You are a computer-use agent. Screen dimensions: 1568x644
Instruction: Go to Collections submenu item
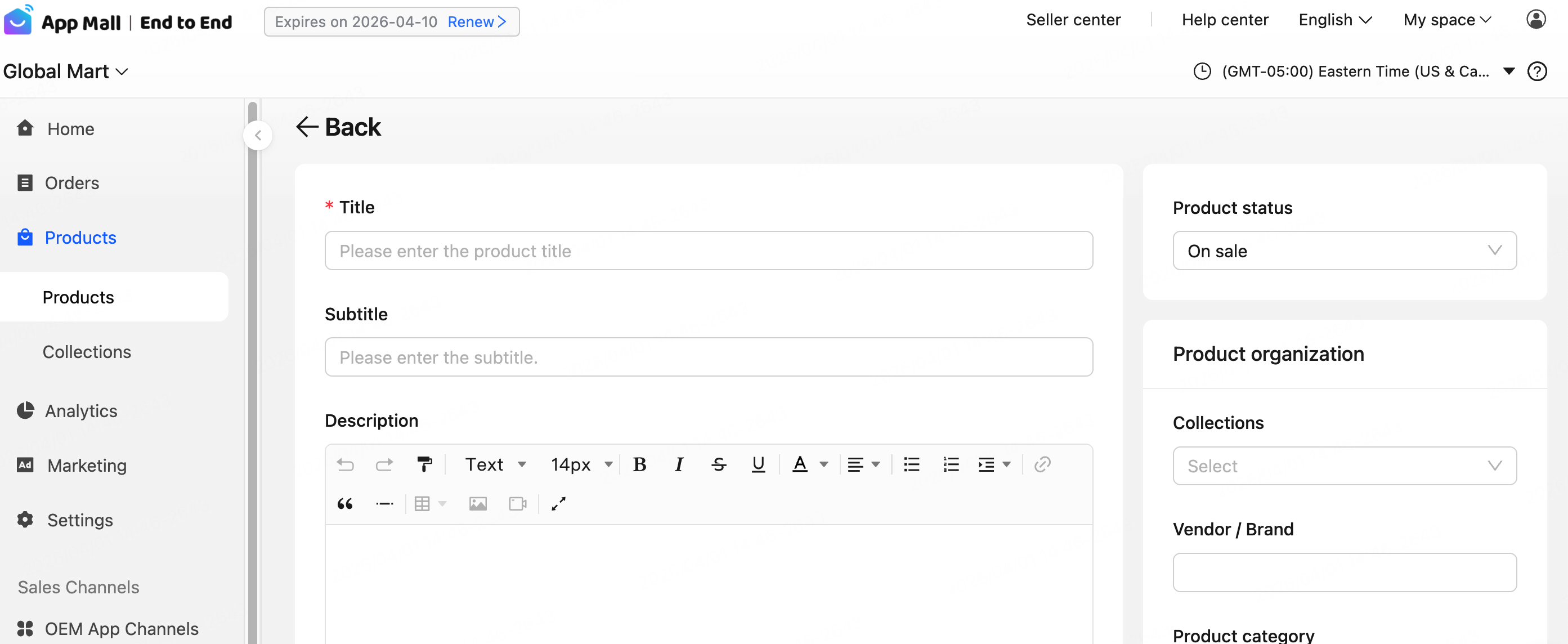tap(87, 352)
